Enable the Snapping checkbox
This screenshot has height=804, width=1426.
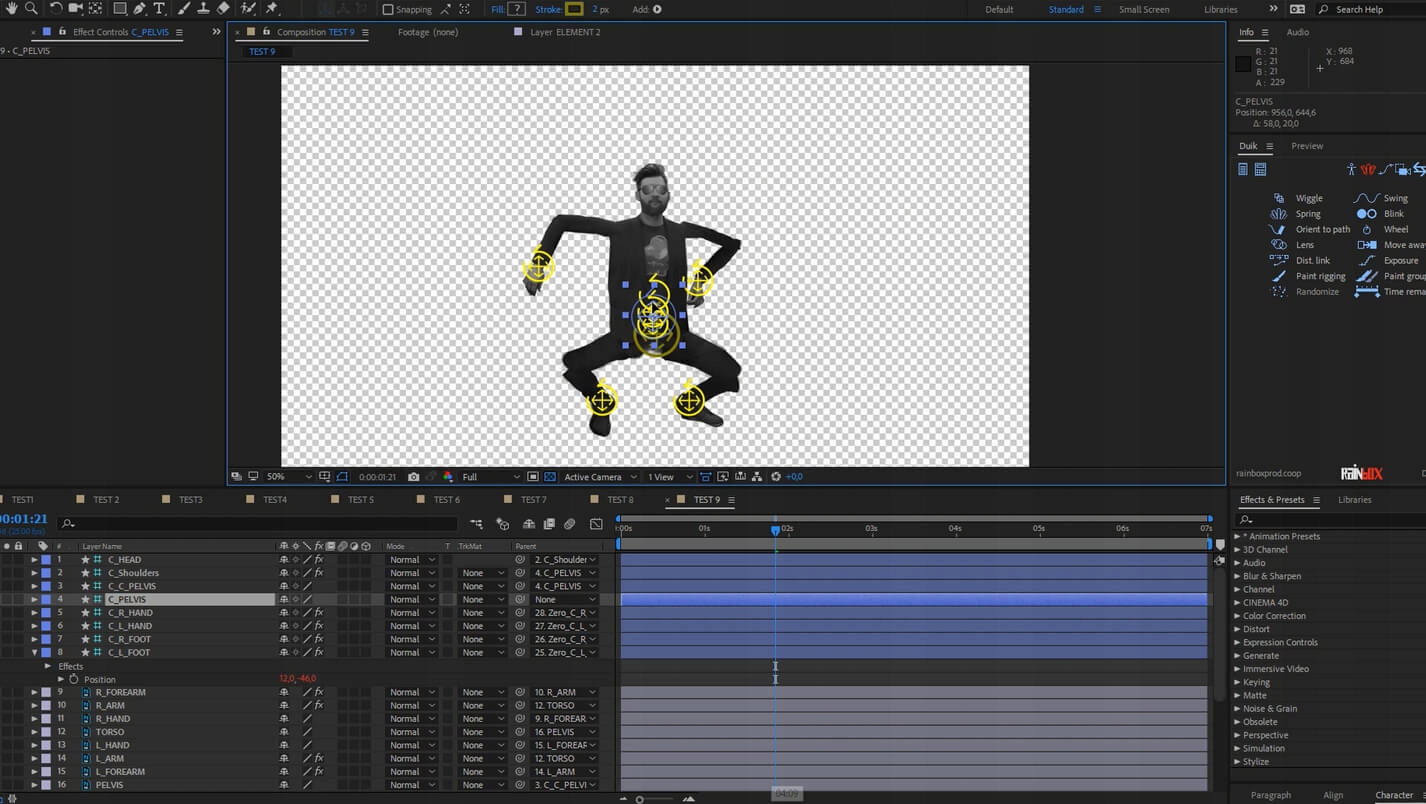388,9
